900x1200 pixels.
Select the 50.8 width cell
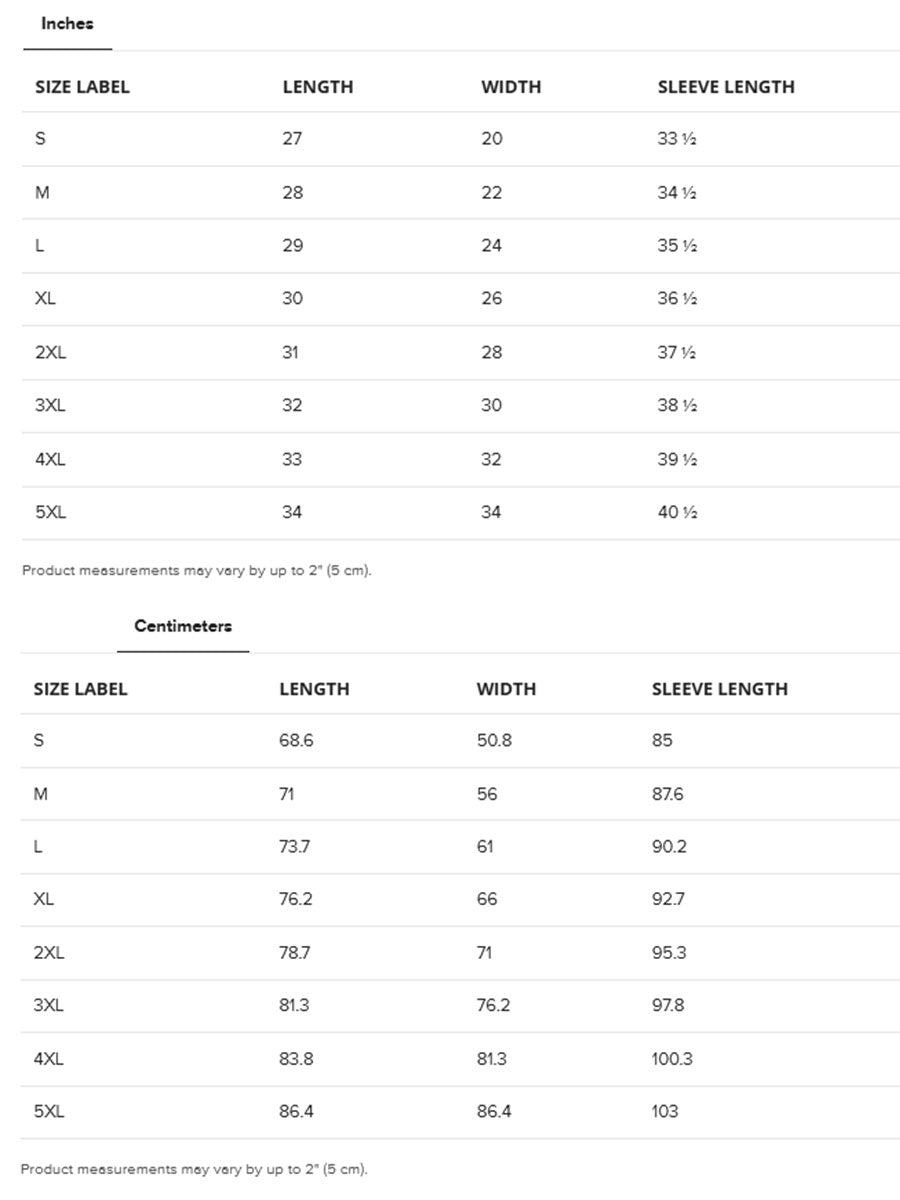(494, 741)
